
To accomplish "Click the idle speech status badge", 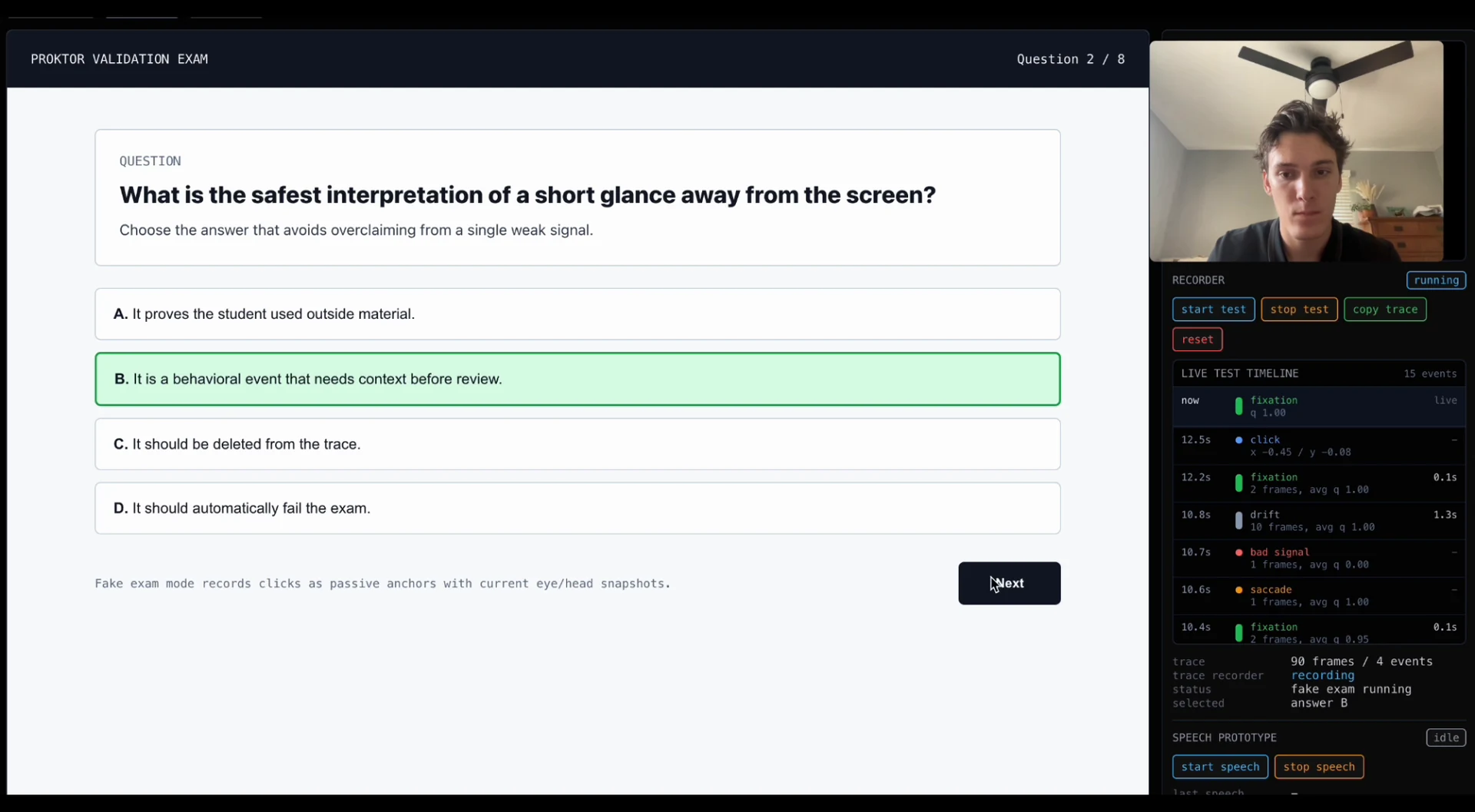I will (1446, 737).
